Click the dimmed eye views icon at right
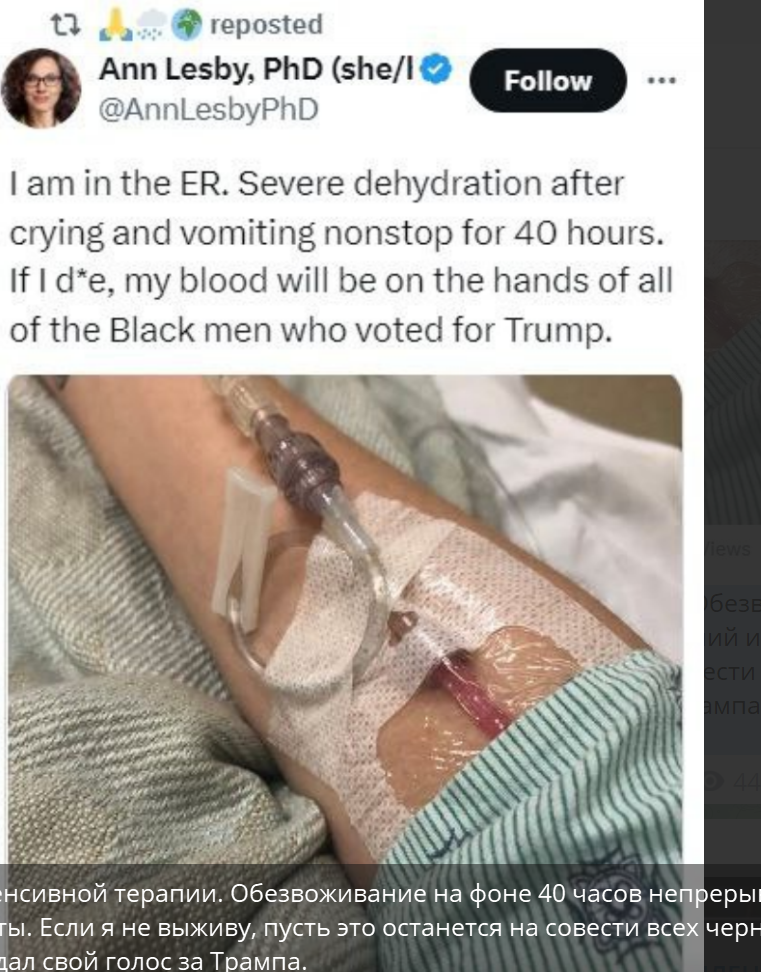Image resolution: width=761 pixels, height=972 pixels. [x=713, y=780]
